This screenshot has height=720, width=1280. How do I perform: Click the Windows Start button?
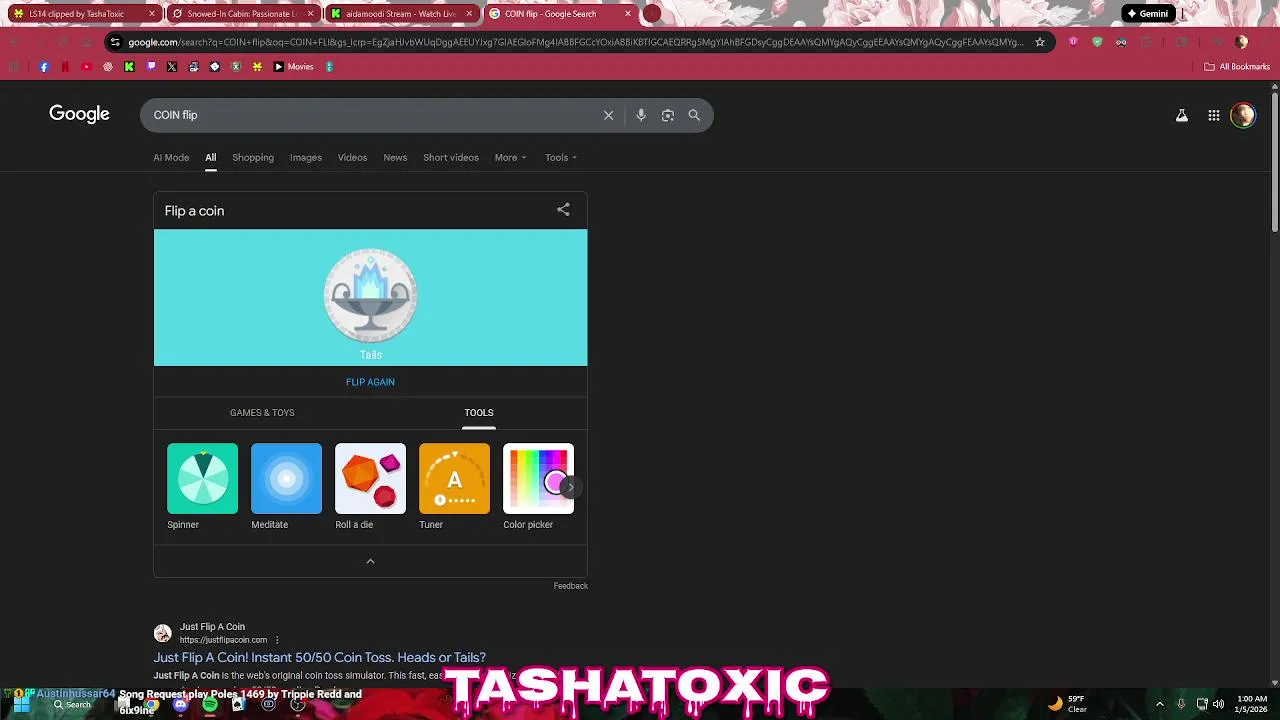[x=21, y=704]
